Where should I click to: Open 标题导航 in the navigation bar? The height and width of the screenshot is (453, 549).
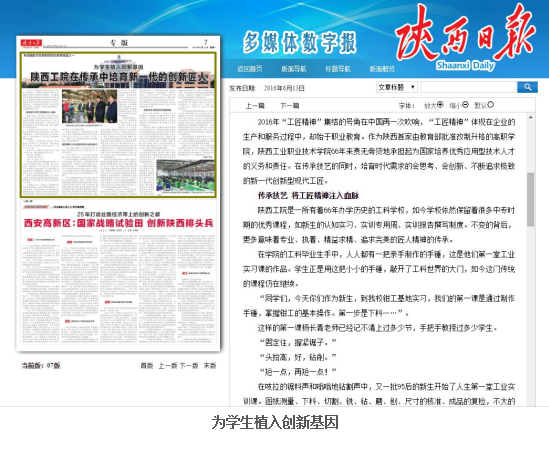pos(338,69)
